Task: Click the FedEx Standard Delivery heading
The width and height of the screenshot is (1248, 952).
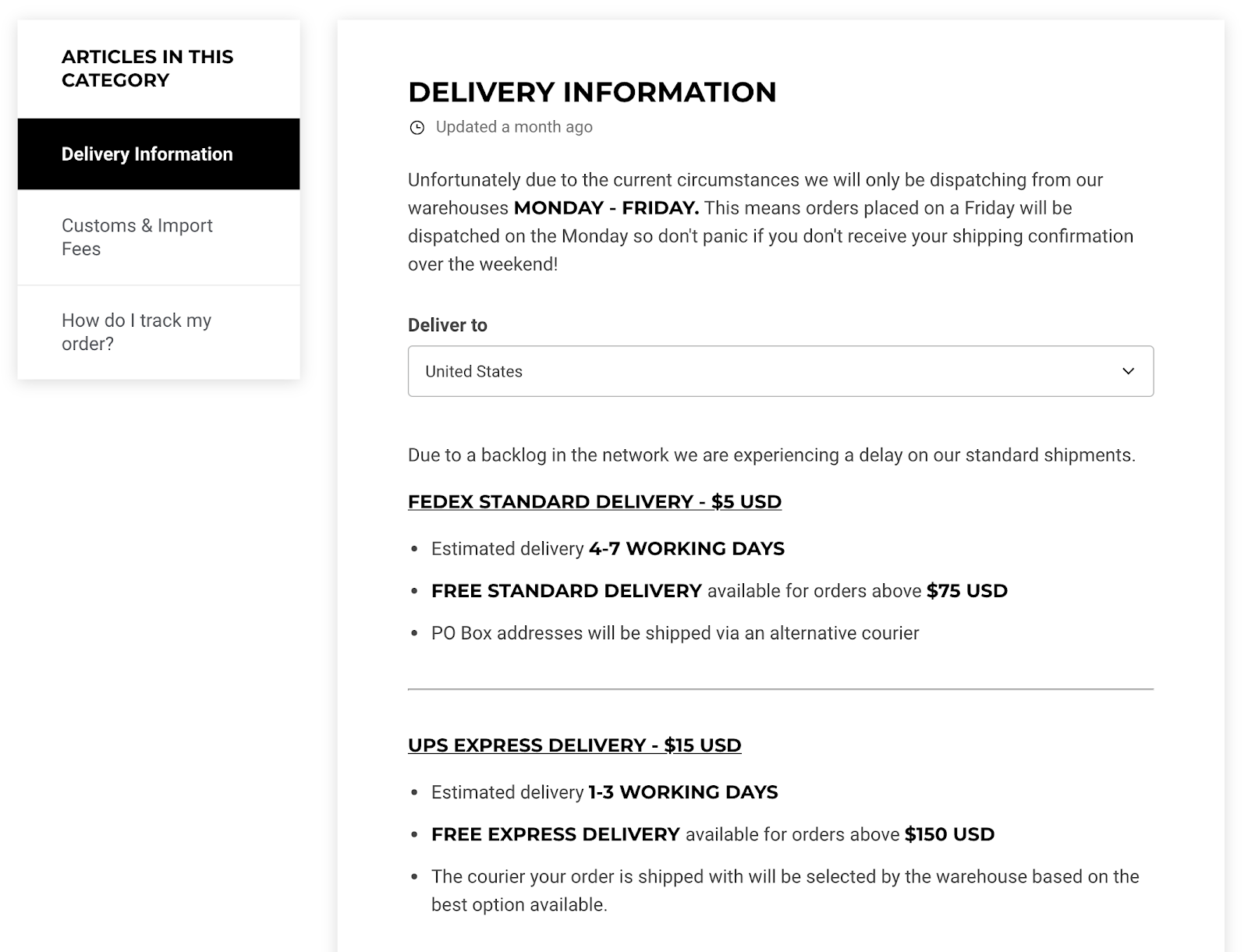Action: pos(594,501)
